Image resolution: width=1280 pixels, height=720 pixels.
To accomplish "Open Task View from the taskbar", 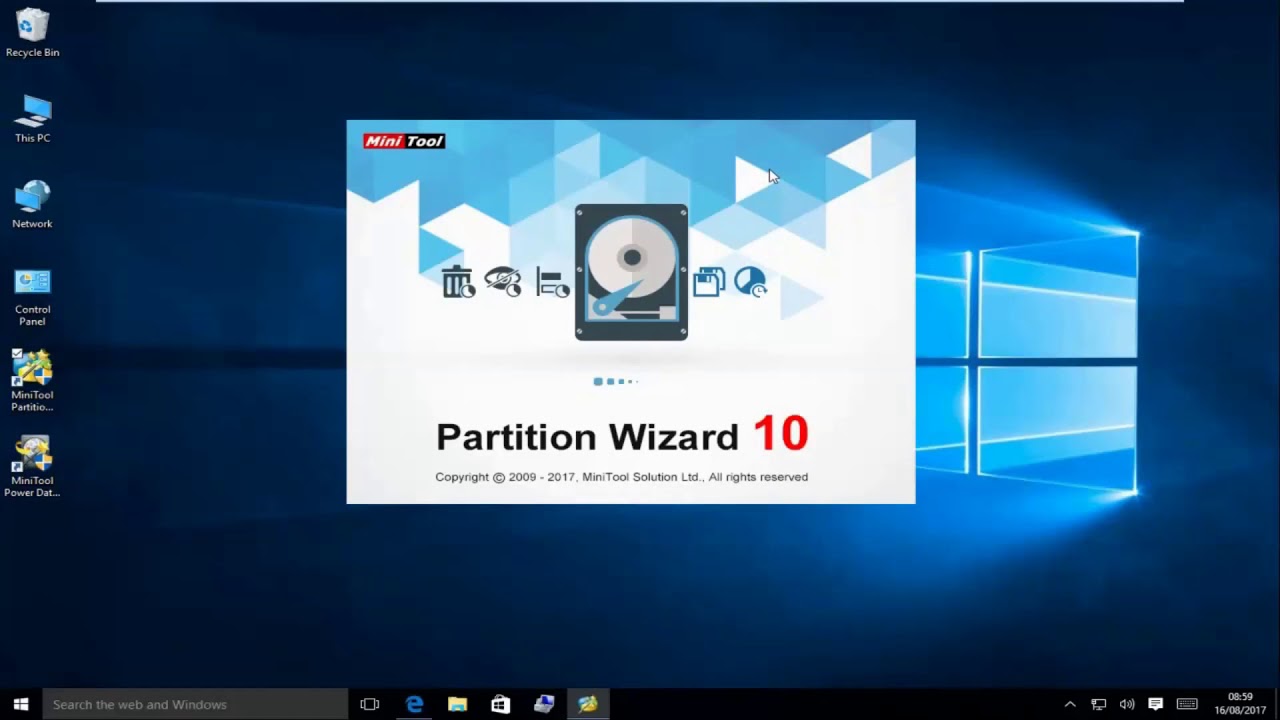I will tap(370, 704).
